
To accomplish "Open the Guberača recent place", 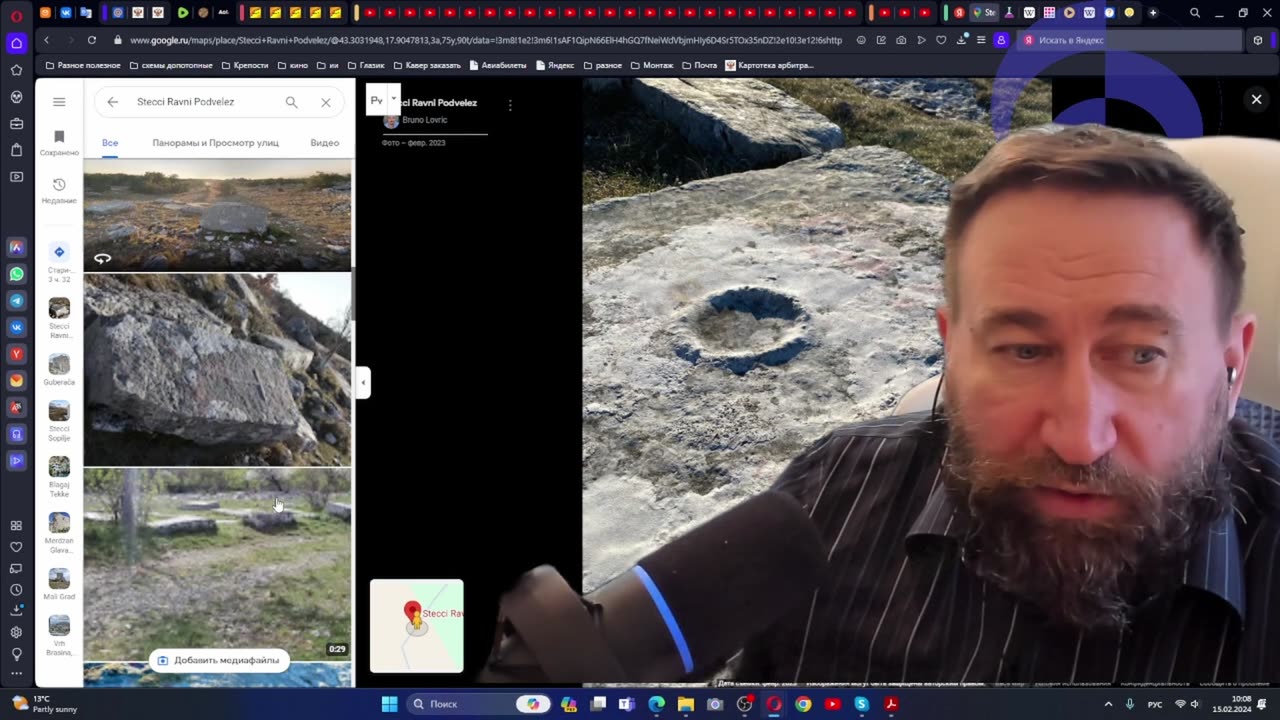I will tap(59, 370).
